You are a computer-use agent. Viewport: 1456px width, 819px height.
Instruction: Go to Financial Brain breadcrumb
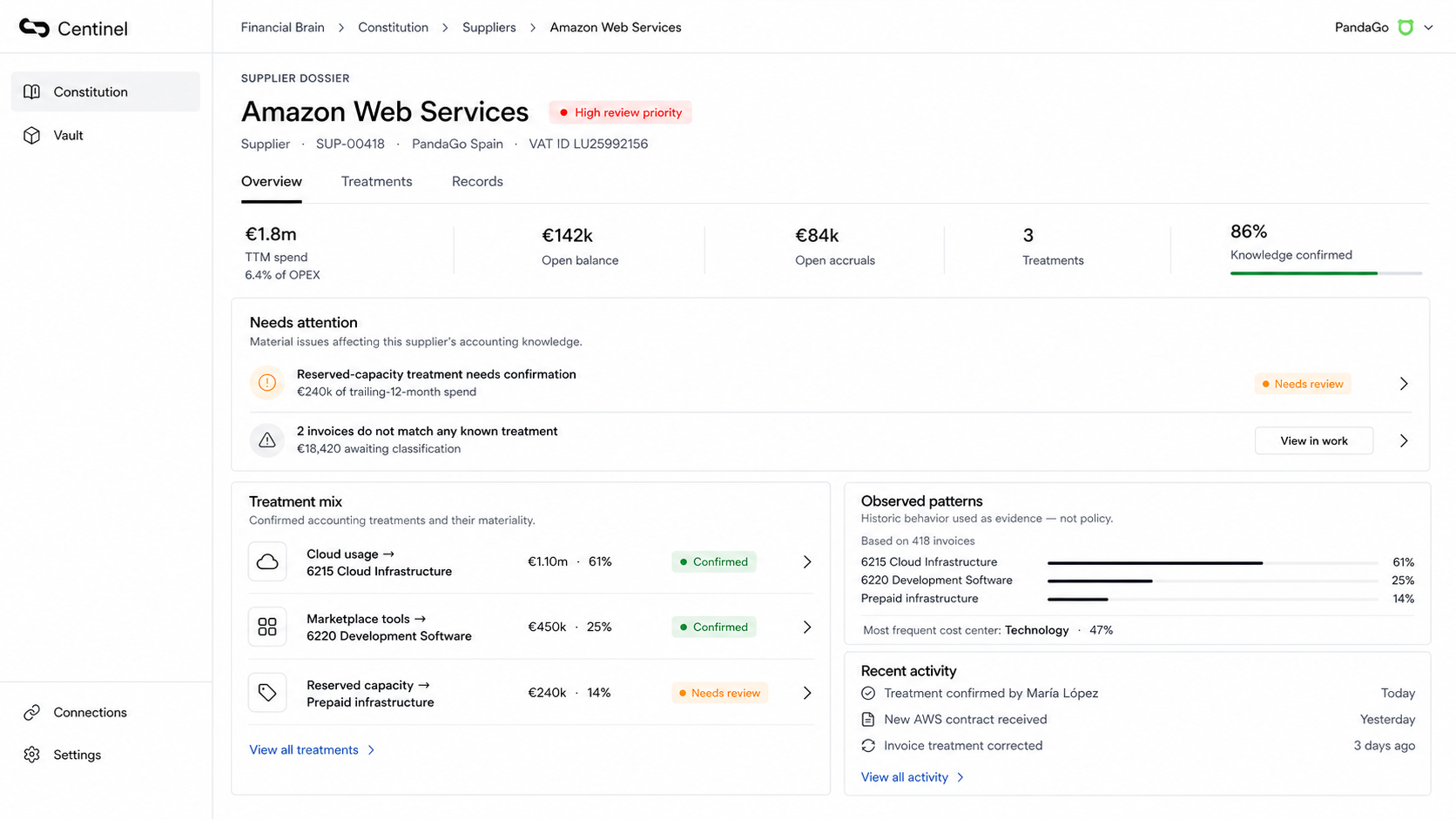(282, 27)
